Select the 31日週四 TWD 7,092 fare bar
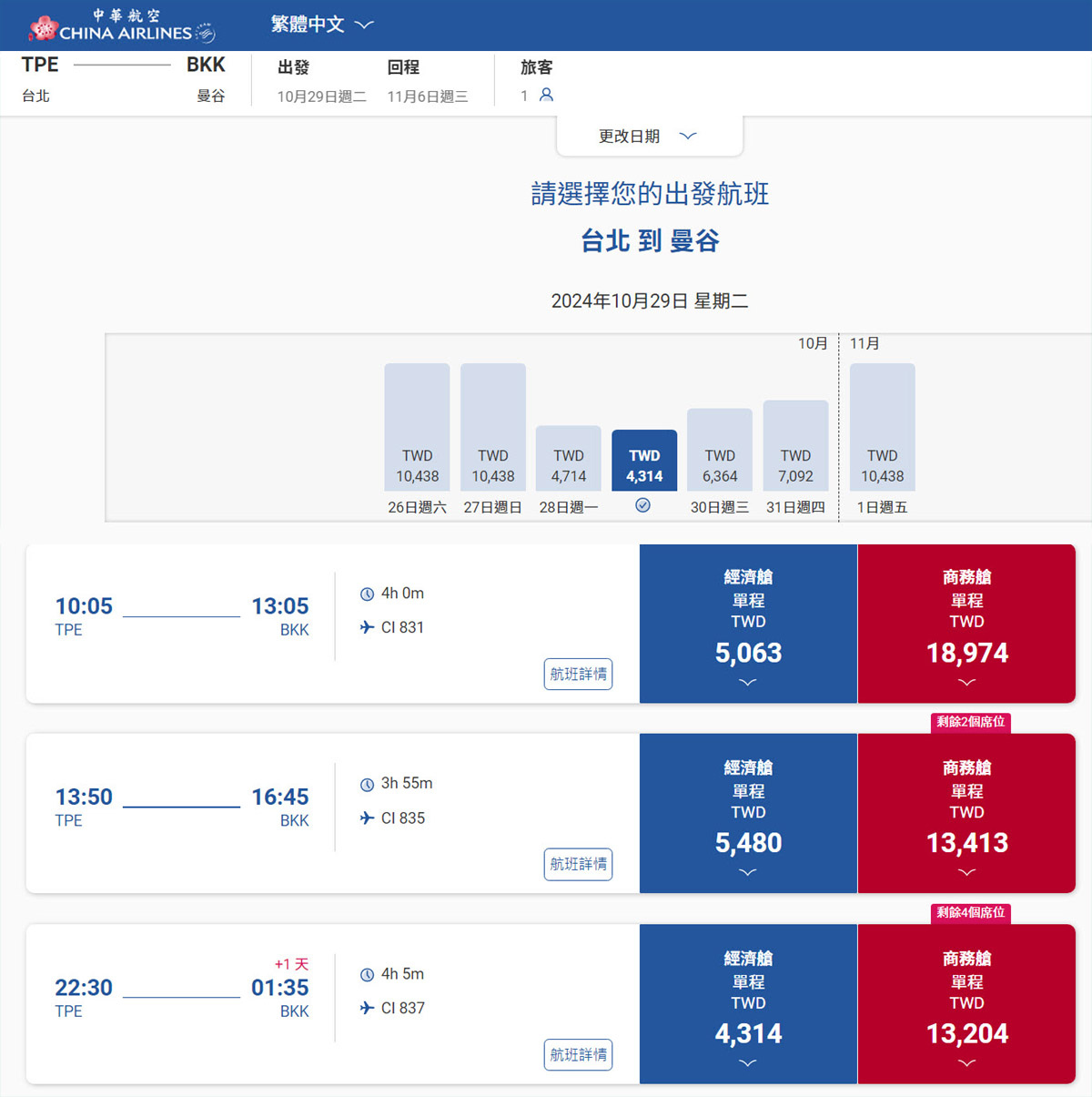This screenshot has width=1092, height=1097. point(795,446)
